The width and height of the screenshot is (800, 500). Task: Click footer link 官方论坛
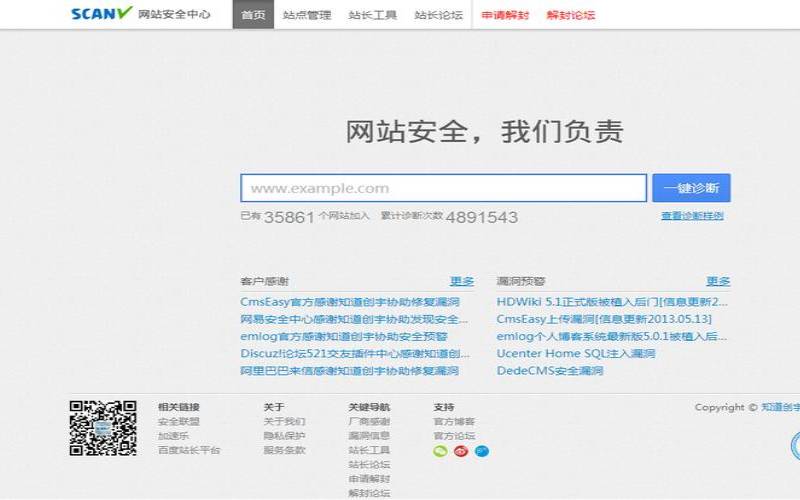454,436
